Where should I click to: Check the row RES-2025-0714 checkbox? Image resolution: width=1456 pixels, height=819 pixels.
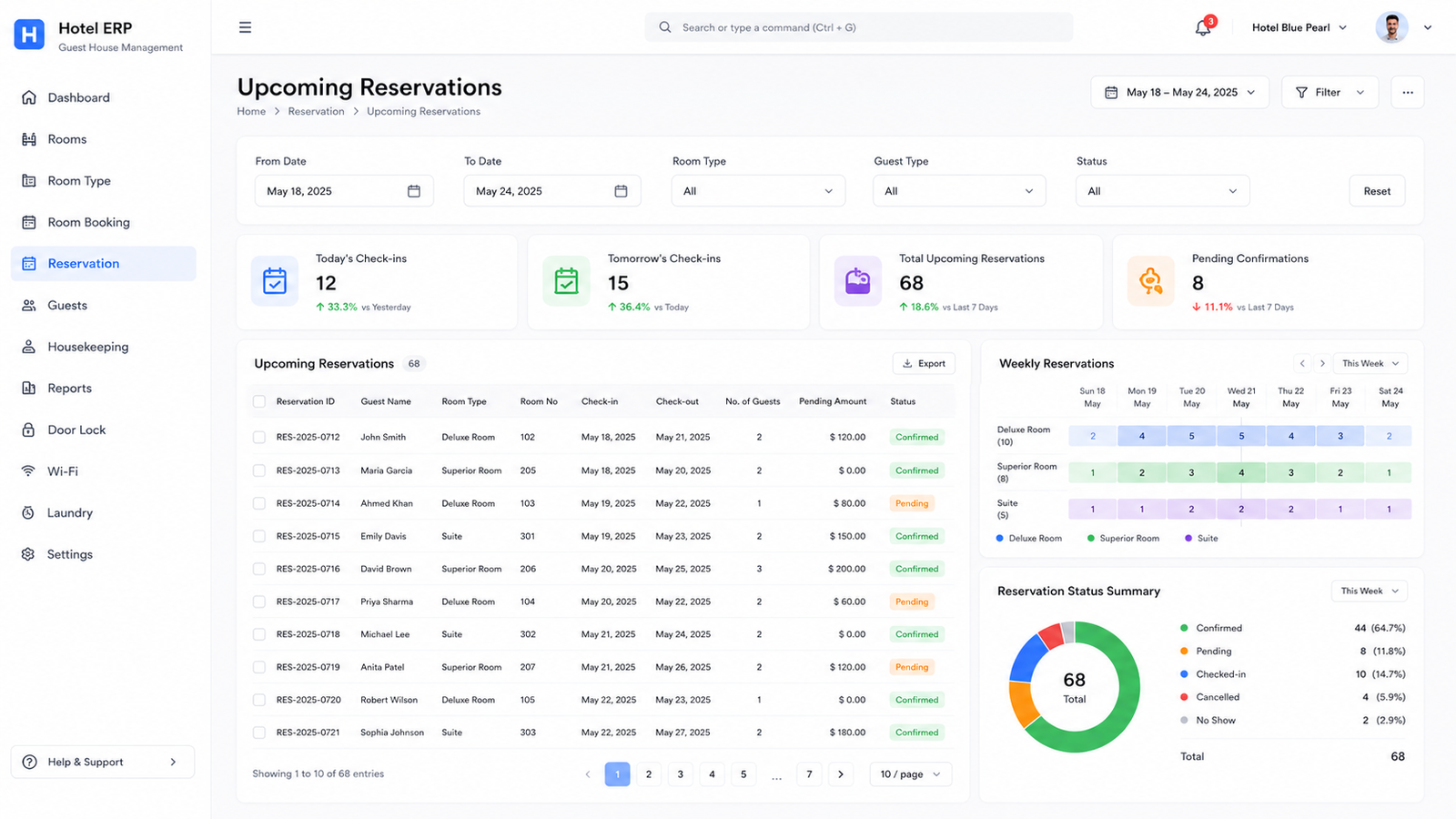tap(259, 503)
